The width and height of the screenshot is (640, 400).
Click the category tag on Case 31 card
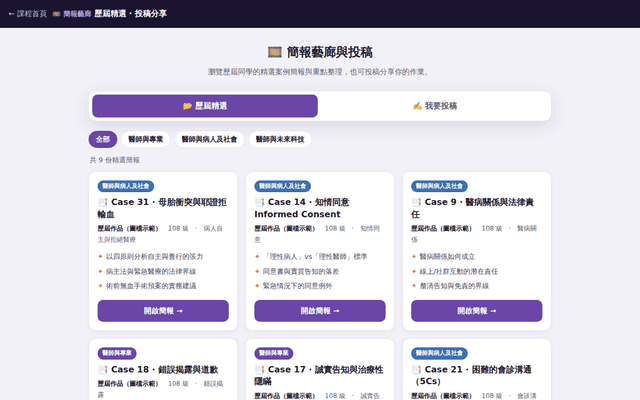pyautogui.click(x=126, y=186)
